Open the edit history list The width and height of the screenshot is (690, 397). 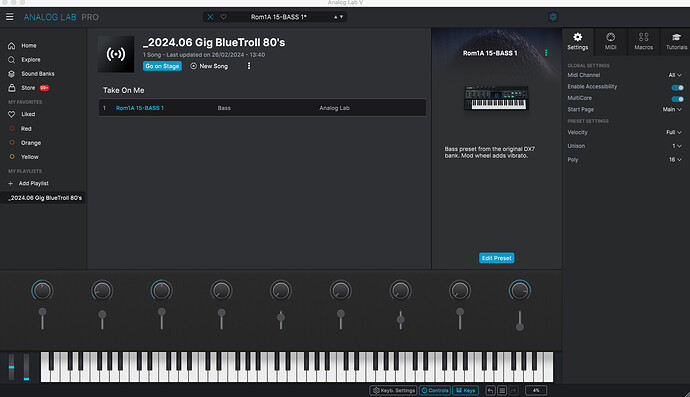(x=502, y=390)
